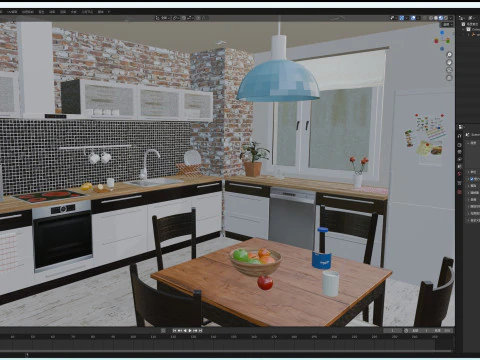Jump to previous keyframe
Screen dimensions: 480x360
coord(180,331)
